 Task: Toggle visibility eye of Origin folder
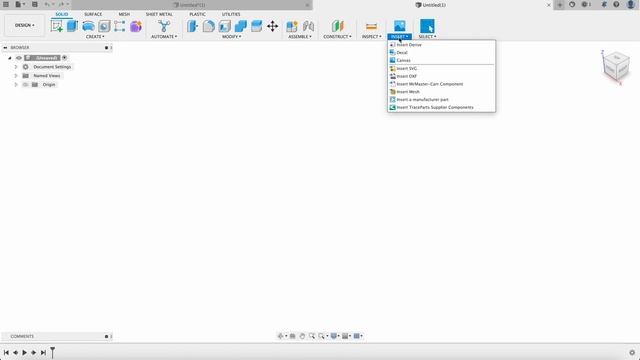[x=25, y=84]
